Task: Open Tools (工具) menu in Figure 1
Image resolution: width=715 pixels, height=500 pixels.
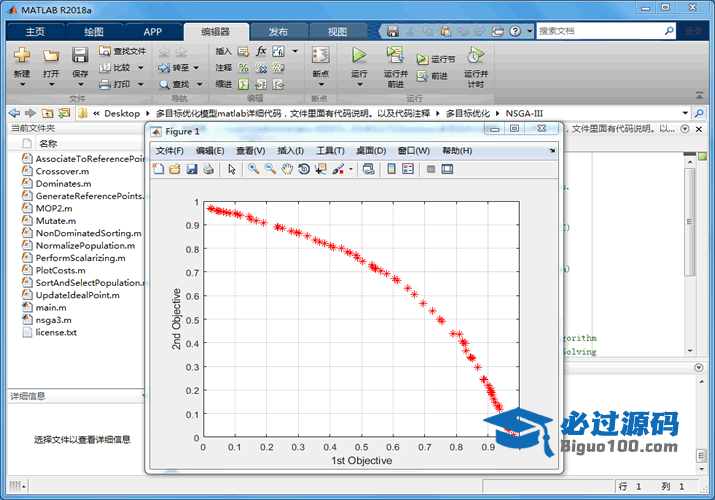Action: (x=330, y=151)
